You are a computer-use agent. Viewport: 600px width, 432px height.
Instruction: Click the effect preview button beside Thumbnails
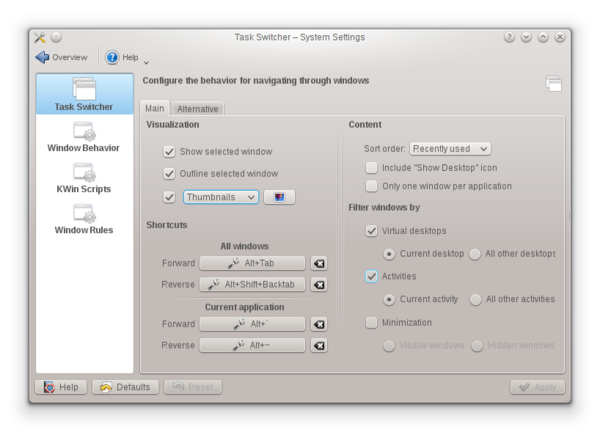[279, 197]
